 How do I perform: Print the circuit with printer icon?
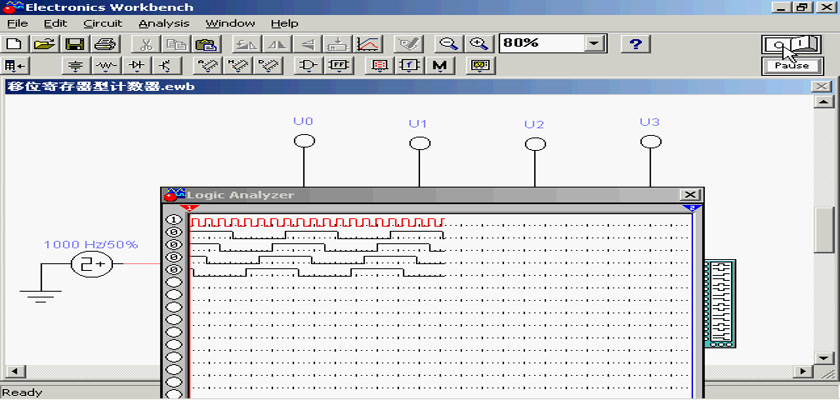[x=106, y=44]
